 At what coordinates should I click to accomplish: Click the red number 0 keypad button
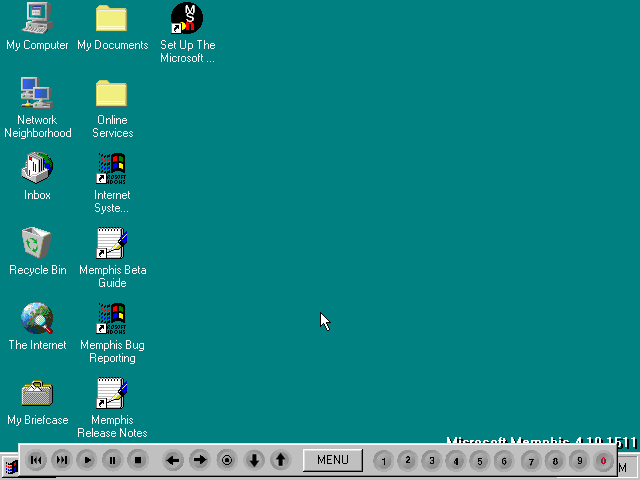tap(603, 461)
